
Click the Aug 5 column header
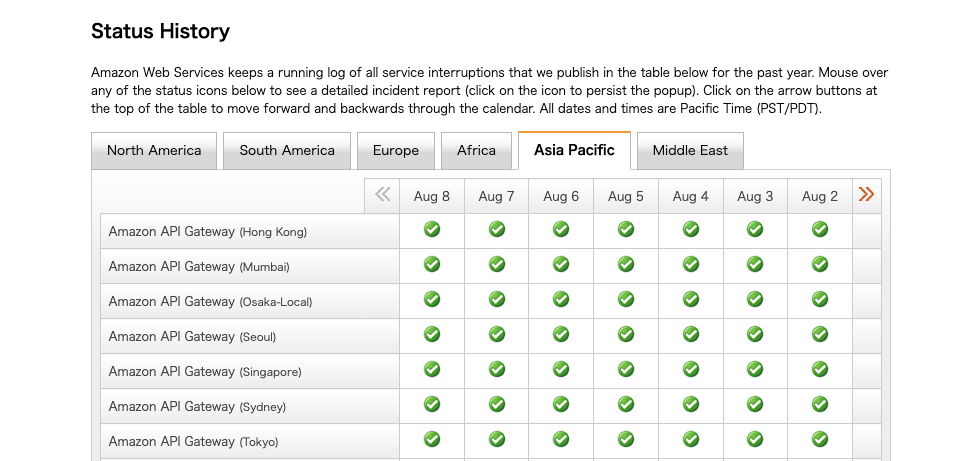tap(626, 196)
